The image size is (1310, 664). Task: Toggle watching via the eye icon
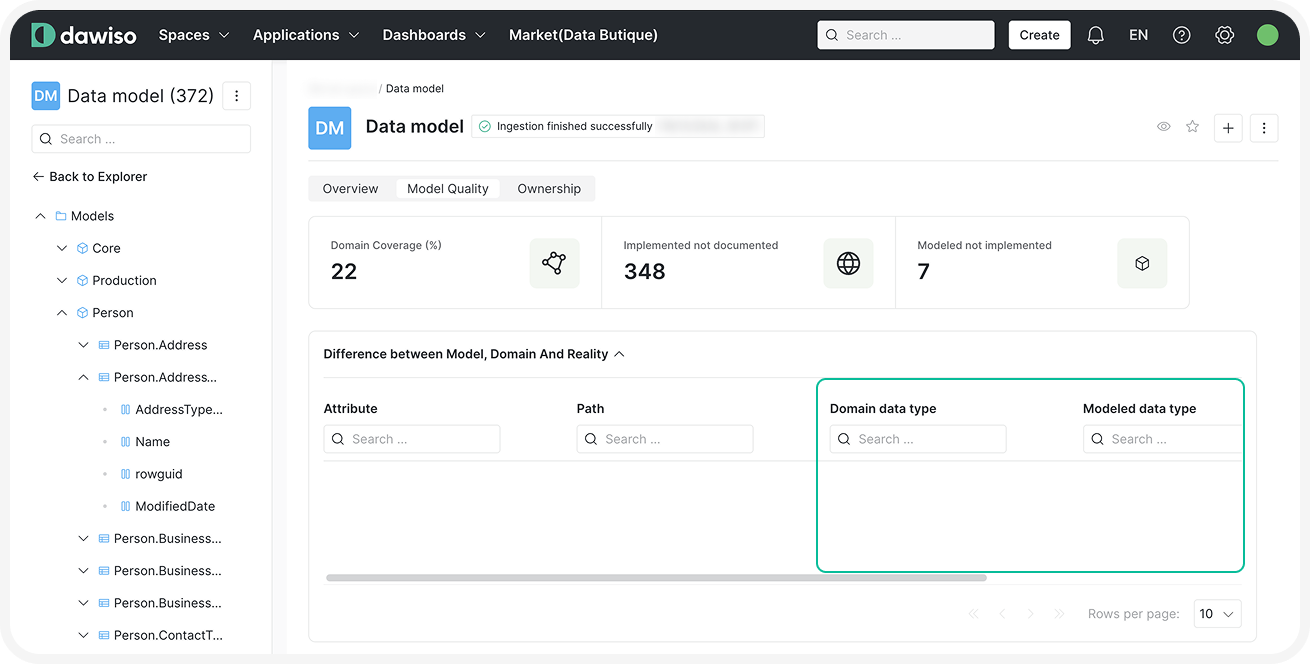1163,127
